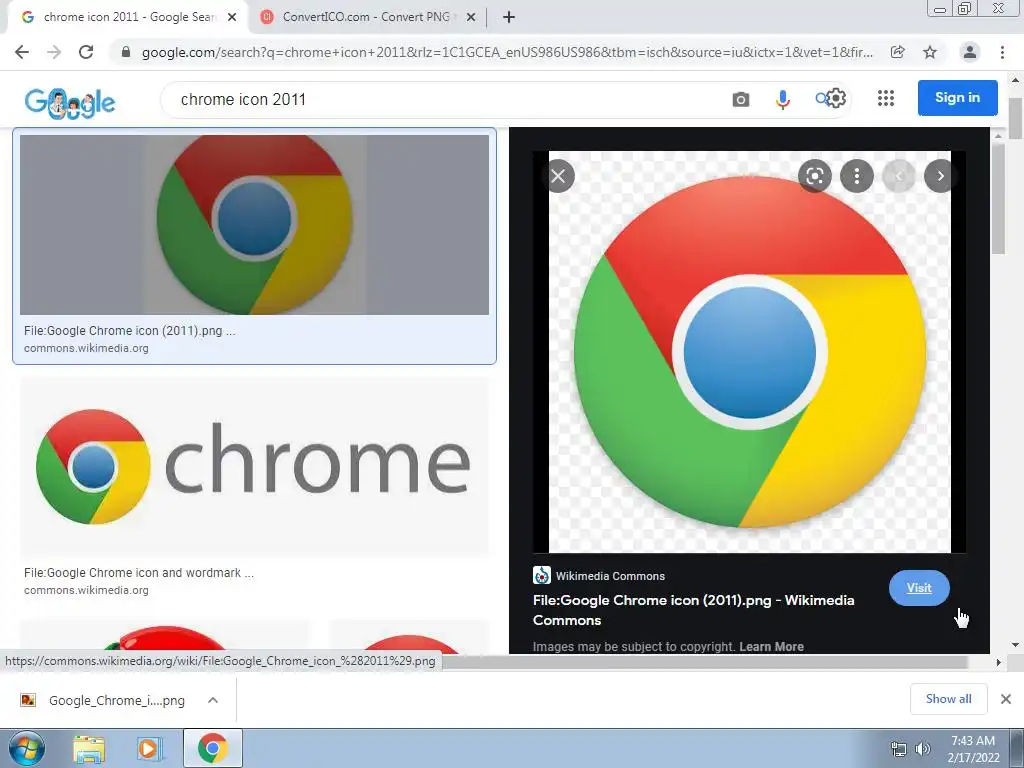Select the chrome icon 2011 Google Search tab
The height and width of the screenshot is (768, 1024).
(x=128, y=17)
